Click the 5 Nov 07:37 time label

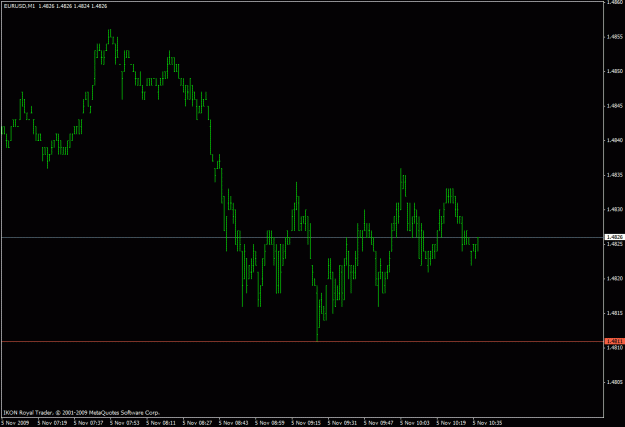[88, 423]
